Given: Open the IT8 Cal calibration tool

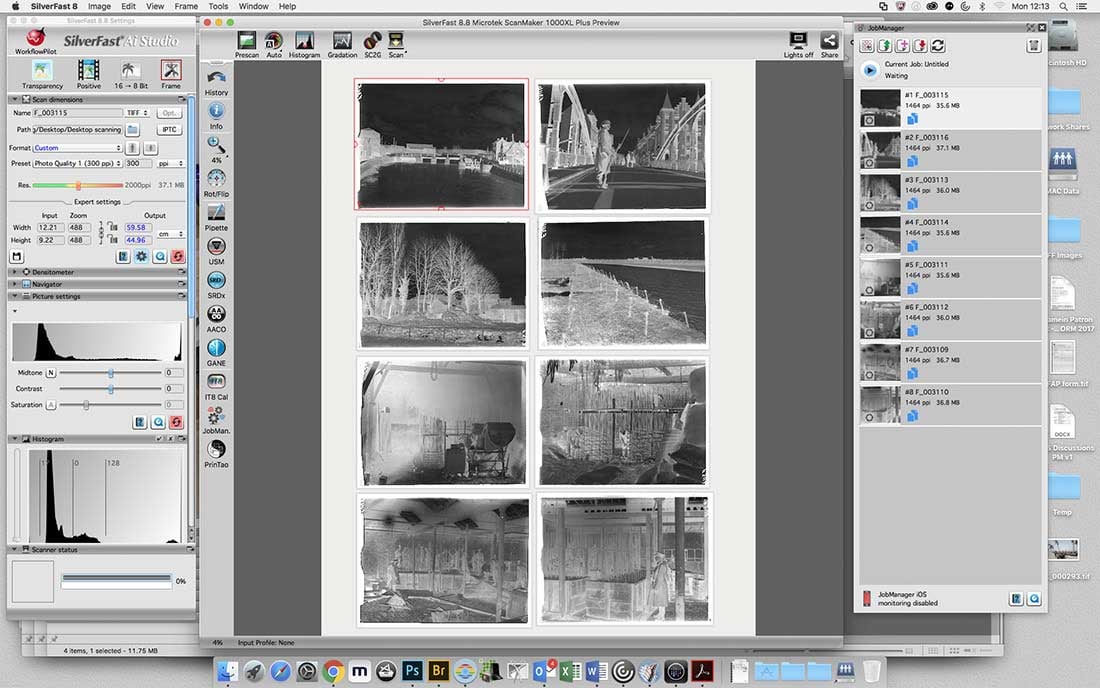Looking at the screenshot, I should [x=216, y=386].
